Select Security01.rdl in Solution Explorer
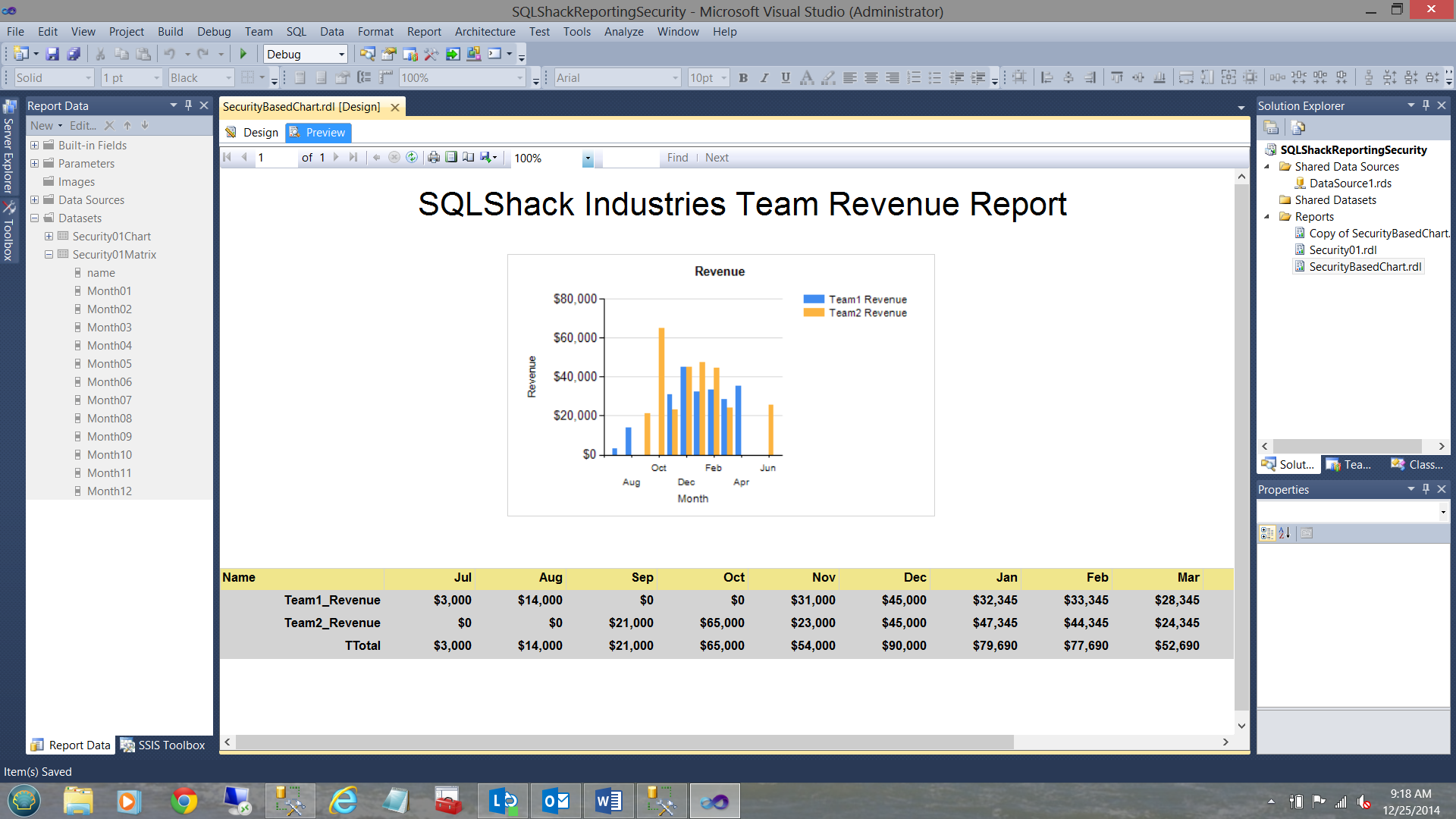The height and width of the screenshot is (819, 1456). (1342, 250)
